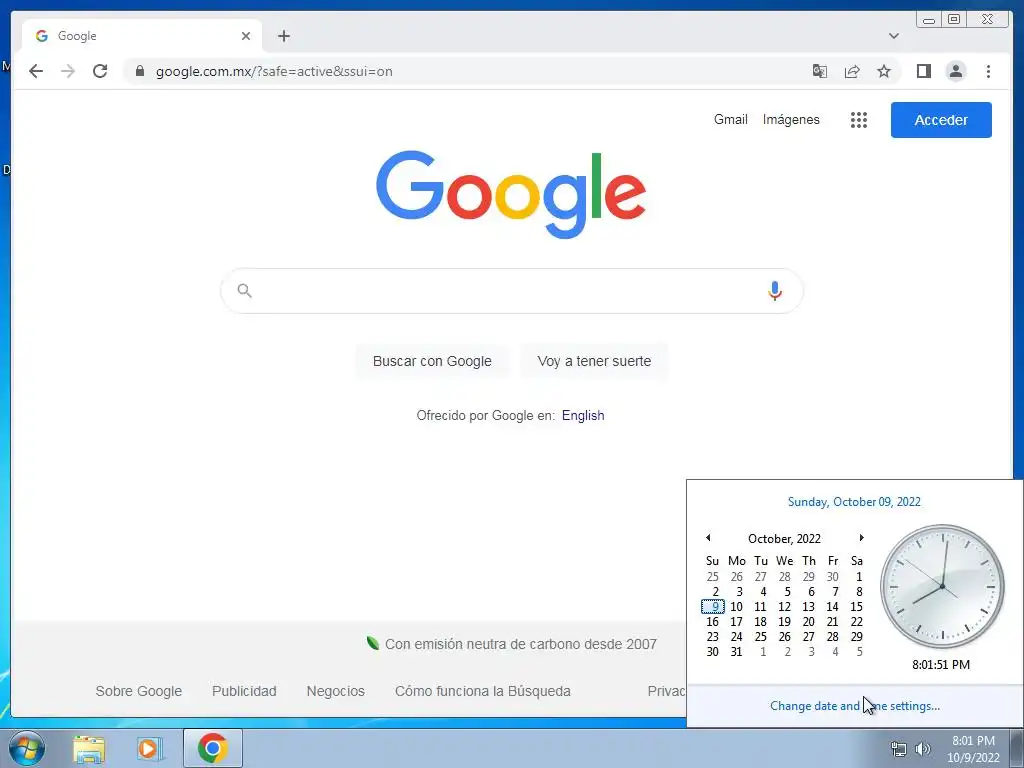This screenshot has width=1024, height=768.
Task: Click Voy a tener suerte button
Action: point(594,361)
